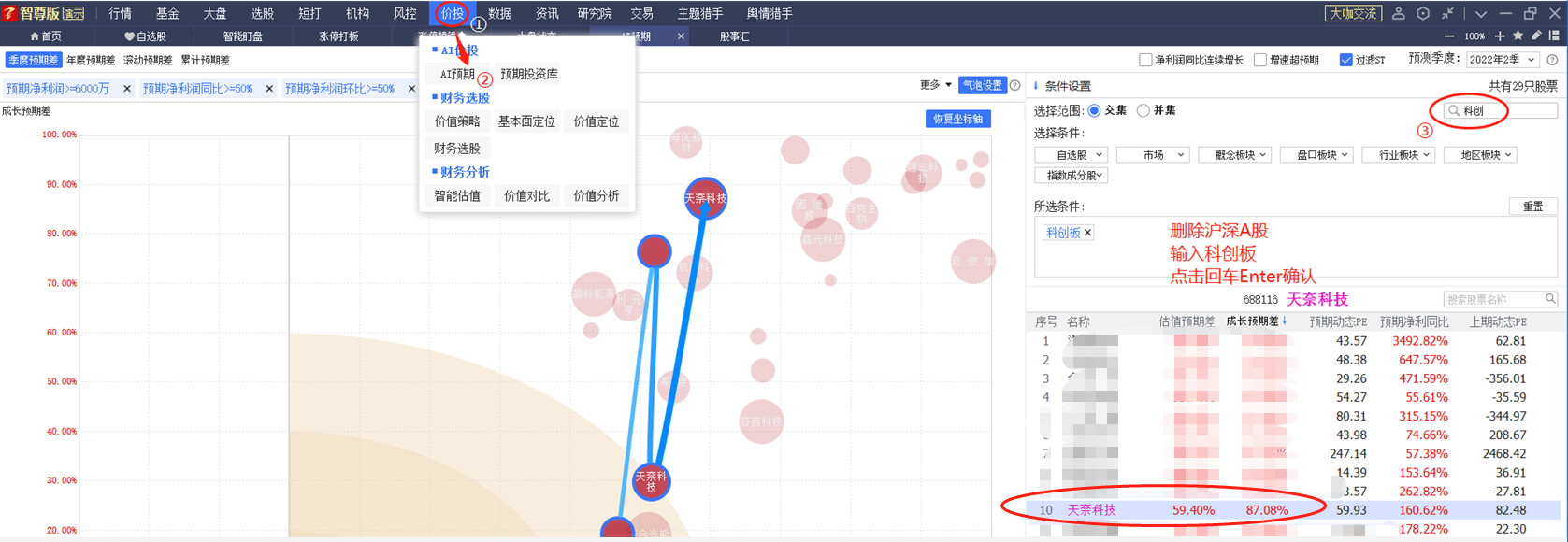Toggle 净利润同比连续增长 checkbox
This screenshot has width=1568, height=542.
pyautogui.click(x=1144, y=60)
